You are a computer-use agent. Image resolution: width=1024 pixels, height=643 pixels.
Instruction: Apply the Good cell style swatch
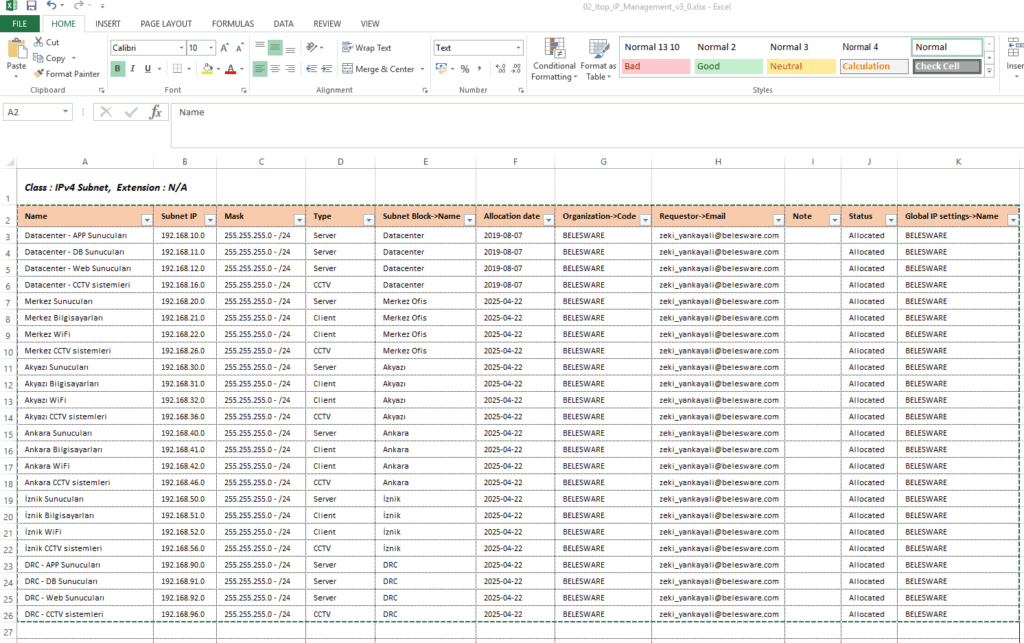727,66
